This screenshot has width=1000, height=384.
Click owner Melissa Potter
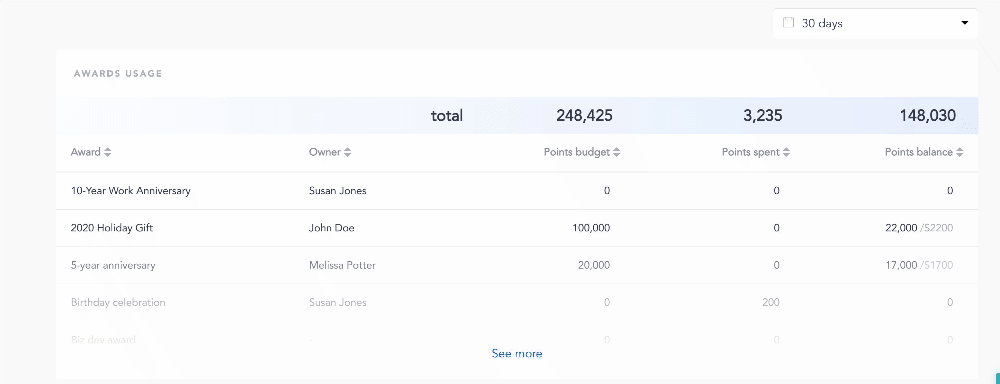point(342,265)
